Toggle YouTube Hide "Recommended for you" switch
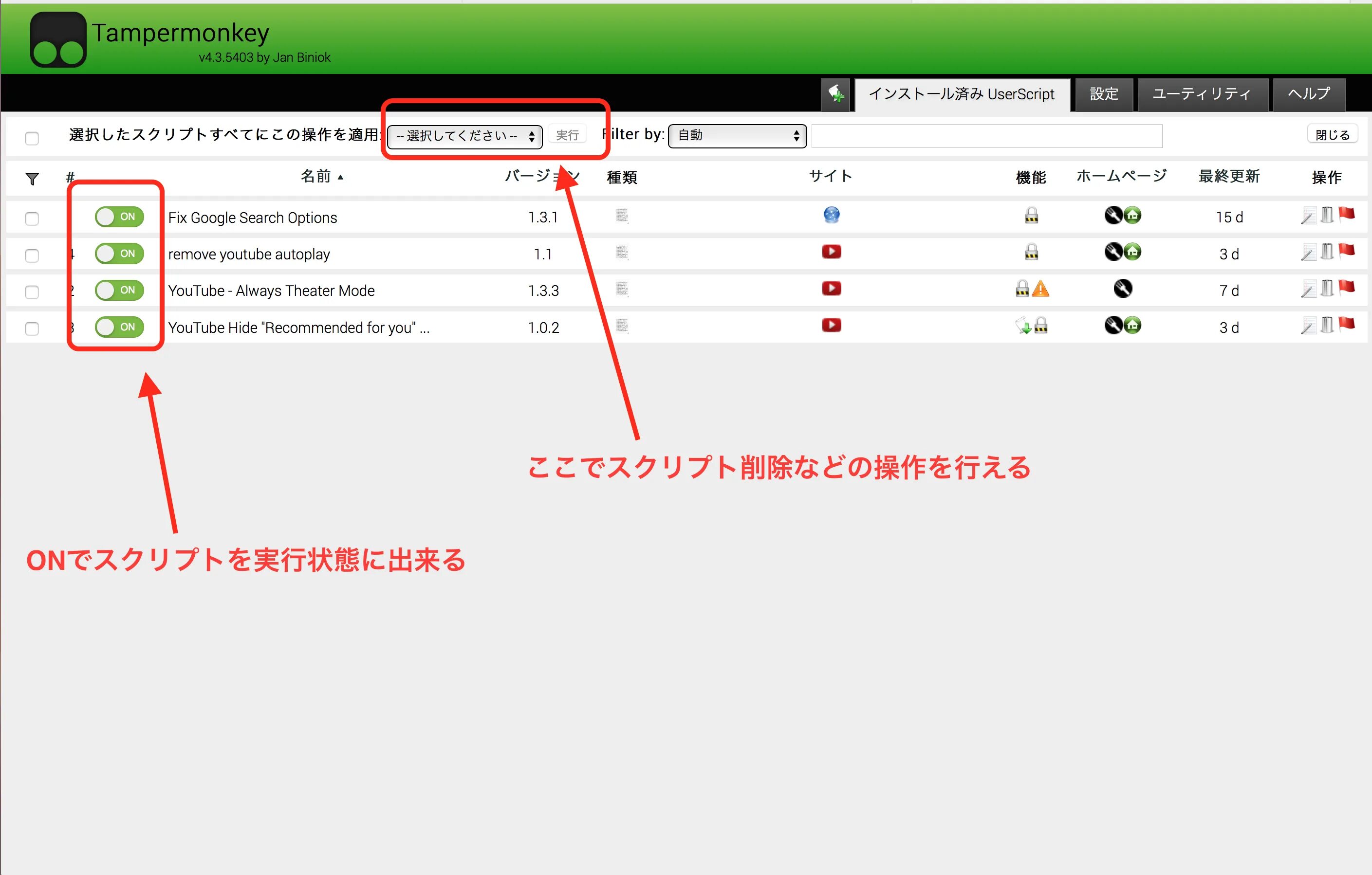 click(119, 327)
